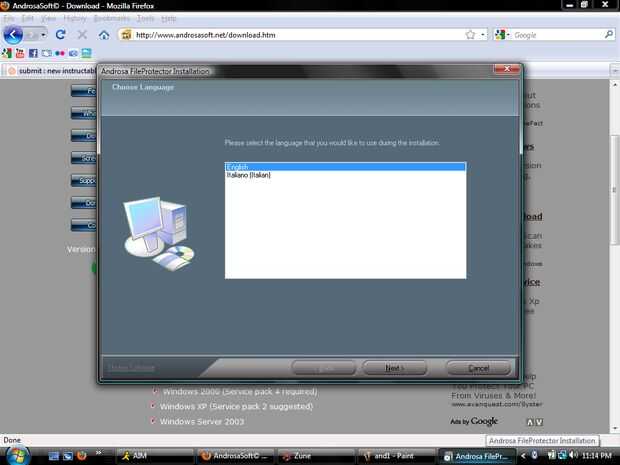Switch to AndrosaSoft Firefox taskbar button
Image resolution: width=620 pixels, height=465 pixels.
[235, 456]
